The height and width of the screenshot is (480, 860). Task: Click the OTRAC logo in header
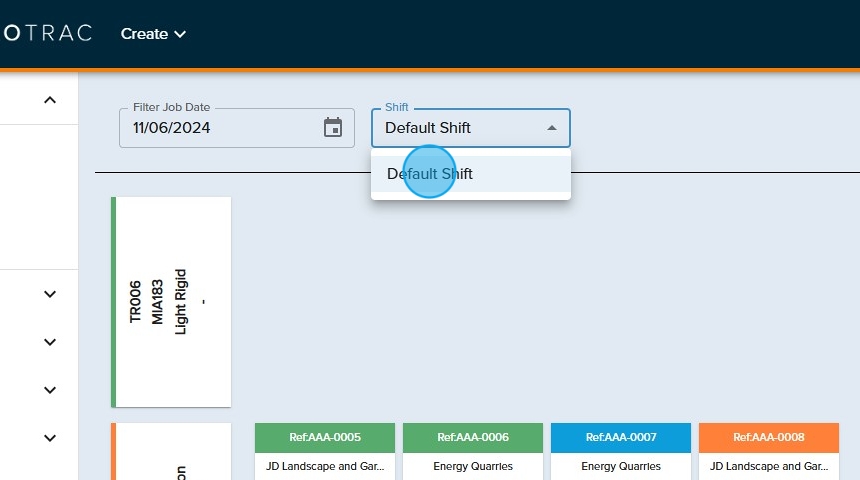[46, 33]
